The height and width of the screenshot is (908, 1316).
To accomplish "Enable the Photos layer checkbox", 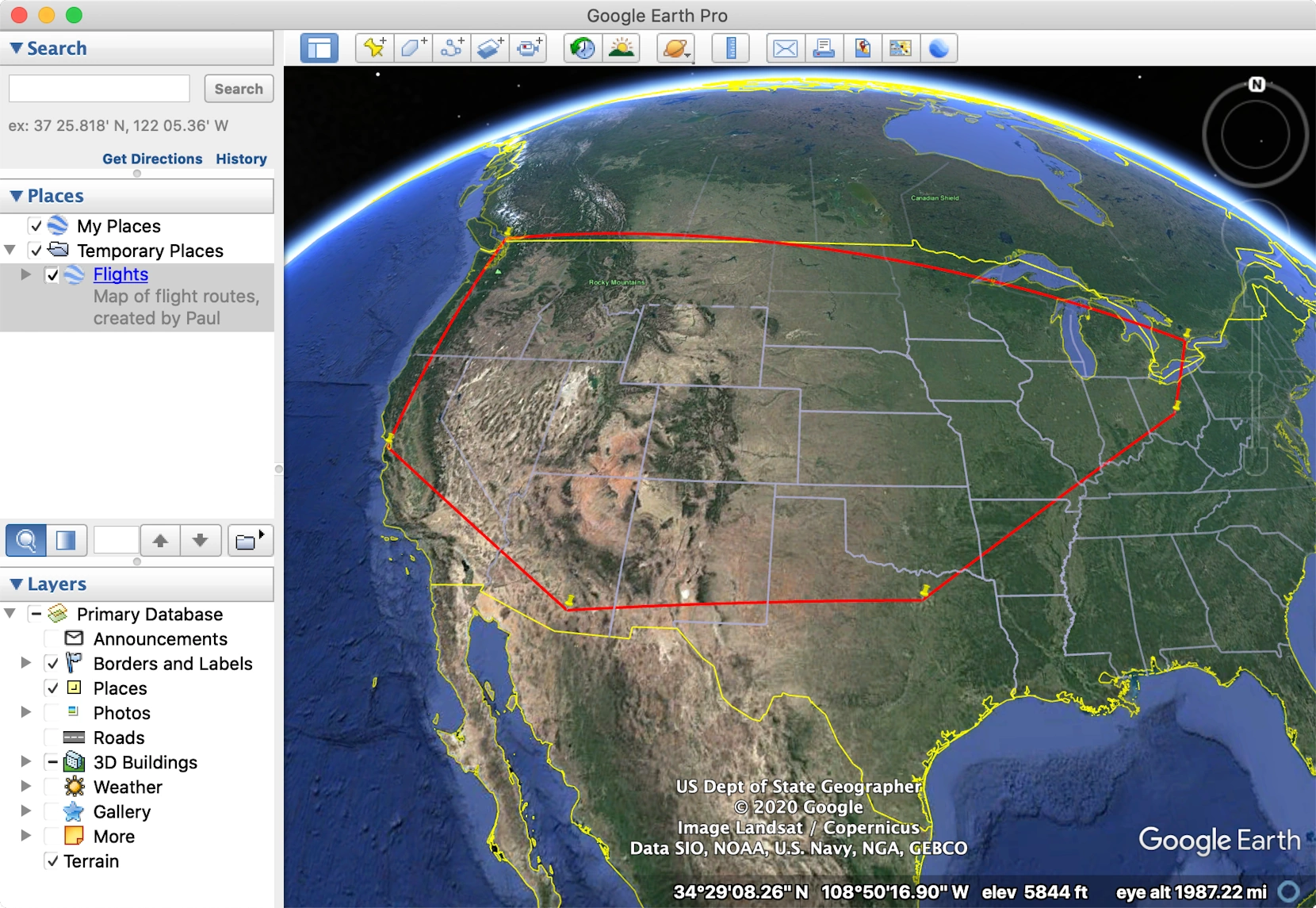I will (52, 713).
